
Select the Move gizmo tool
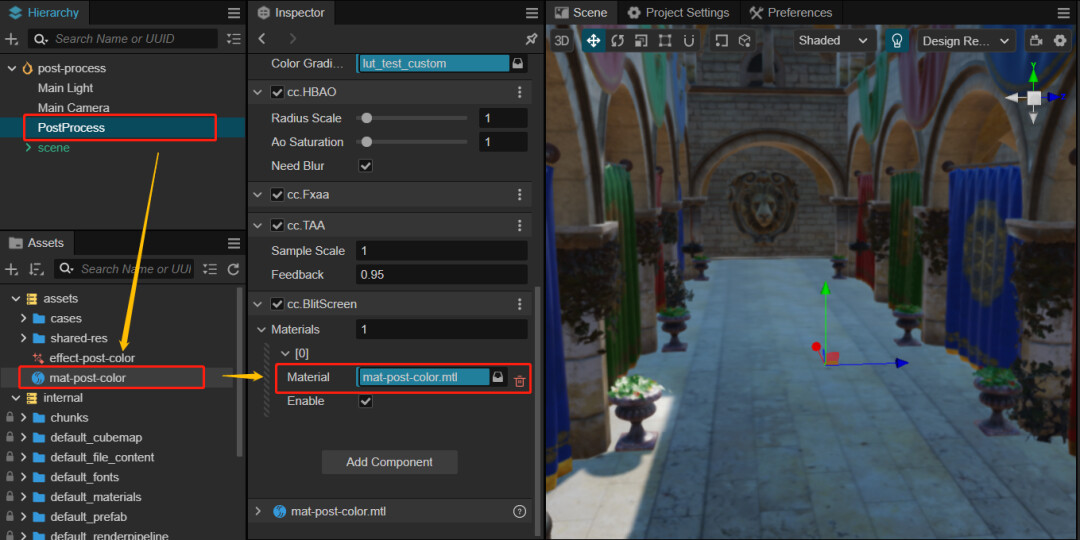point(593,41)
